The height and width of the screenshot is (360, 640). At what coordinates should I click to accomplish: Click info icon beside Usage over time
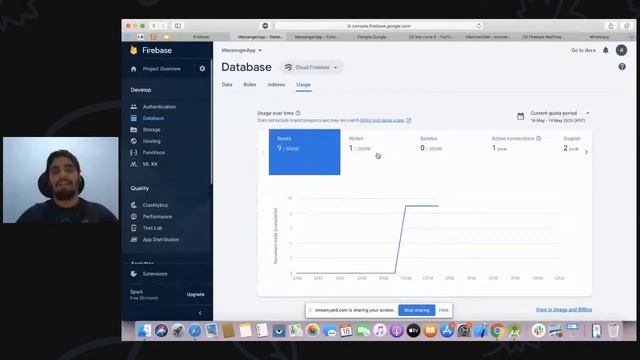pyautogui.click(x=298, y=113)
